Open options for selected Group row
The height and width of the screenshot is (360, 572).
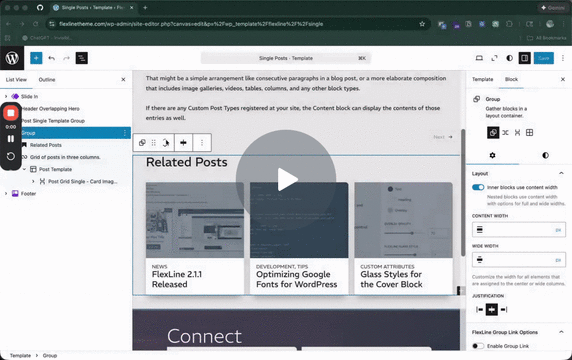(x=125, y=133)
